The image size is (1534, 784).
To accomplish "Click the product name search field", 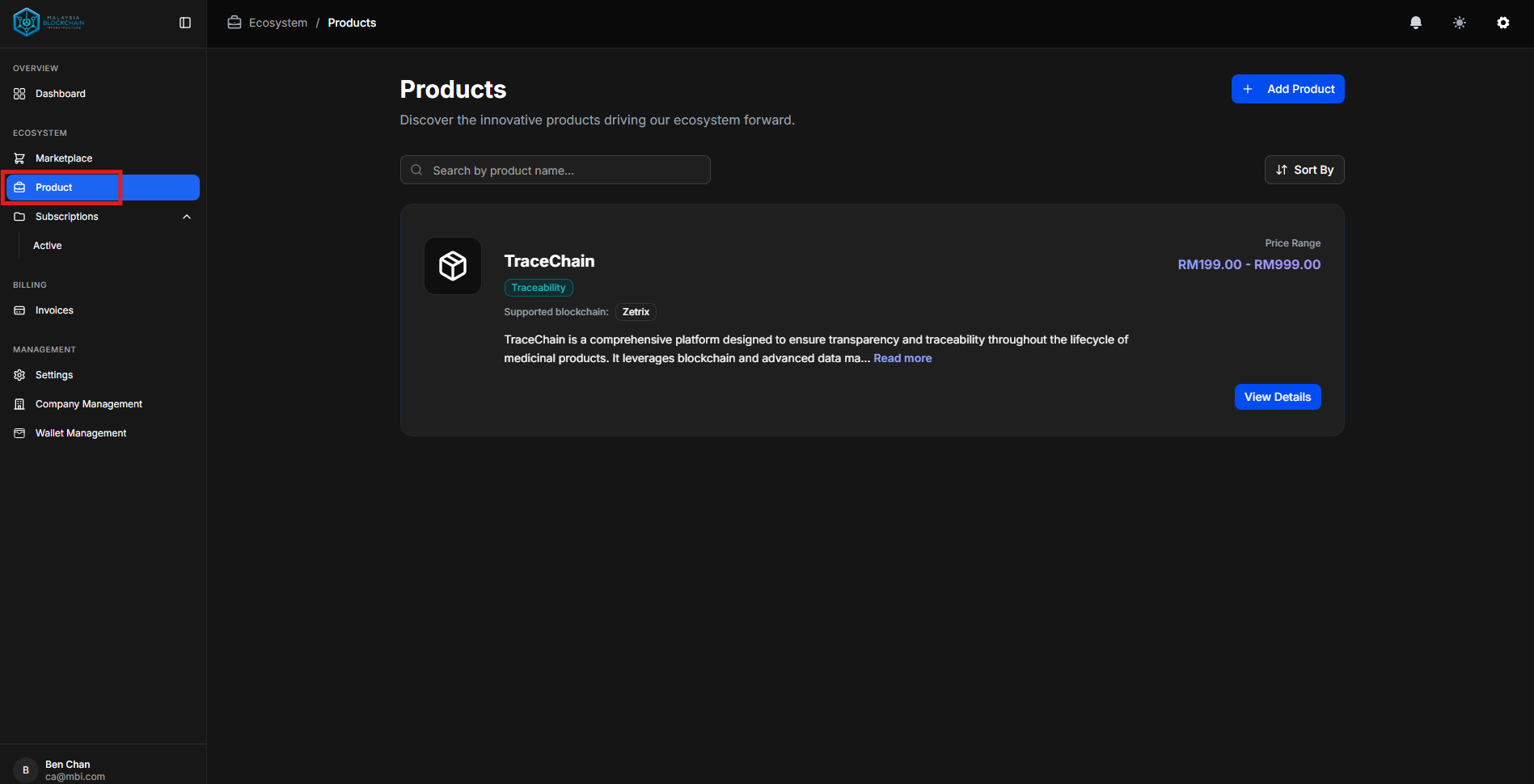I will [555, 170].
